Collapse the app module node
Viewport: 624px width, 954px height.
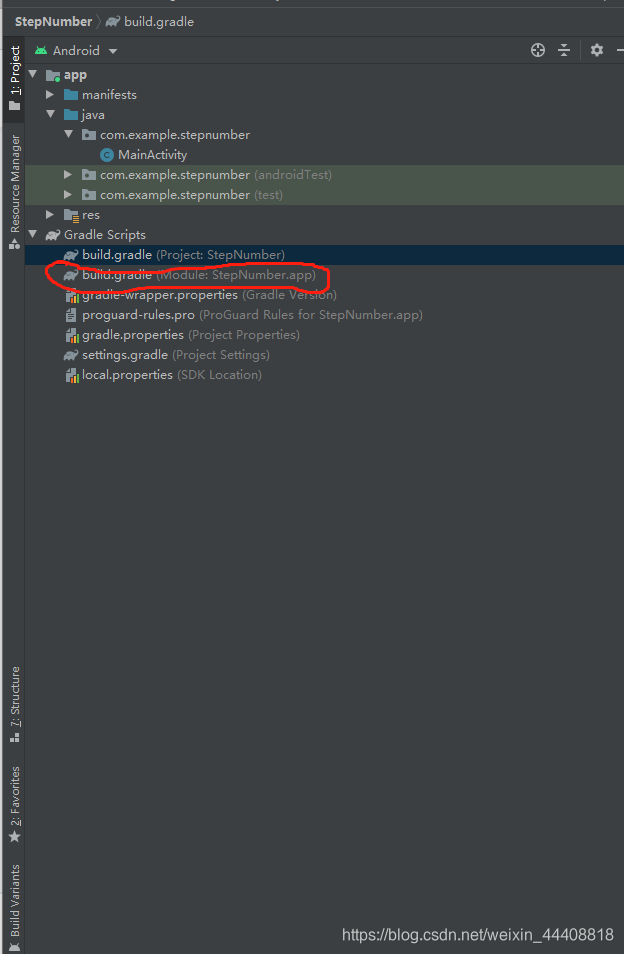pyautogui.click(x=33, y=75)
